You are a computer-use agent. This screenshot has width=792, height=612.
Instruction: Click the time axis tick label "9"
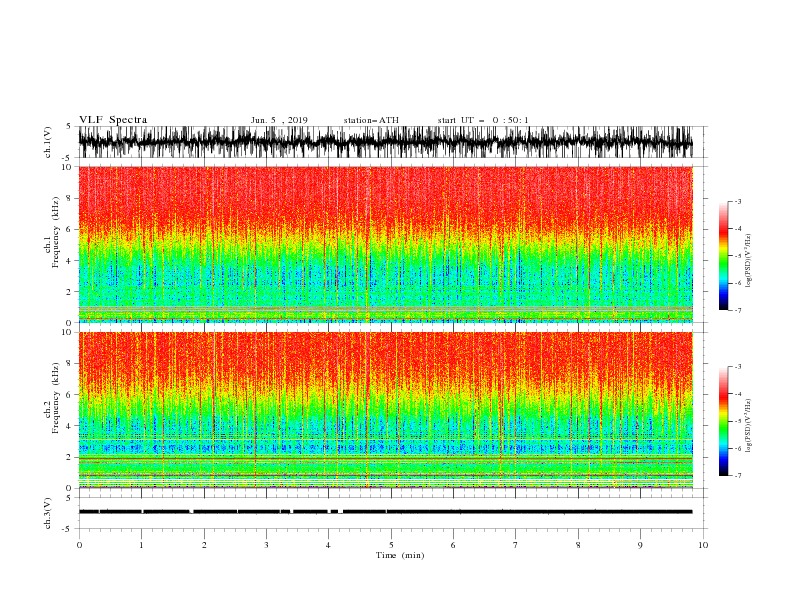pyautogui.click(x=640, y=545)
